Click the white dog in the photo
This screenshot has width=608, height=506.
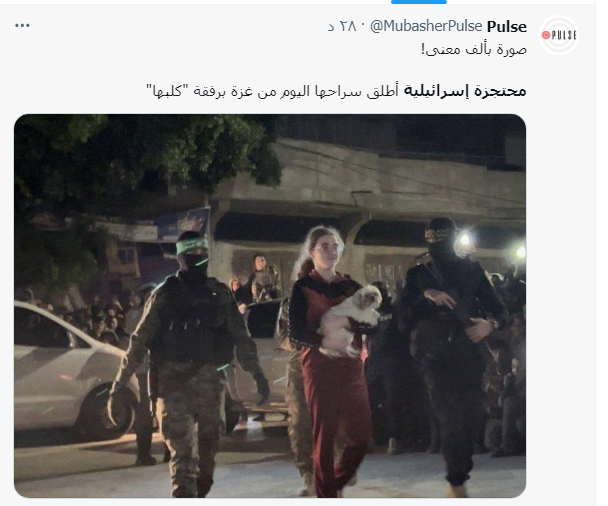tap(351, 320)
